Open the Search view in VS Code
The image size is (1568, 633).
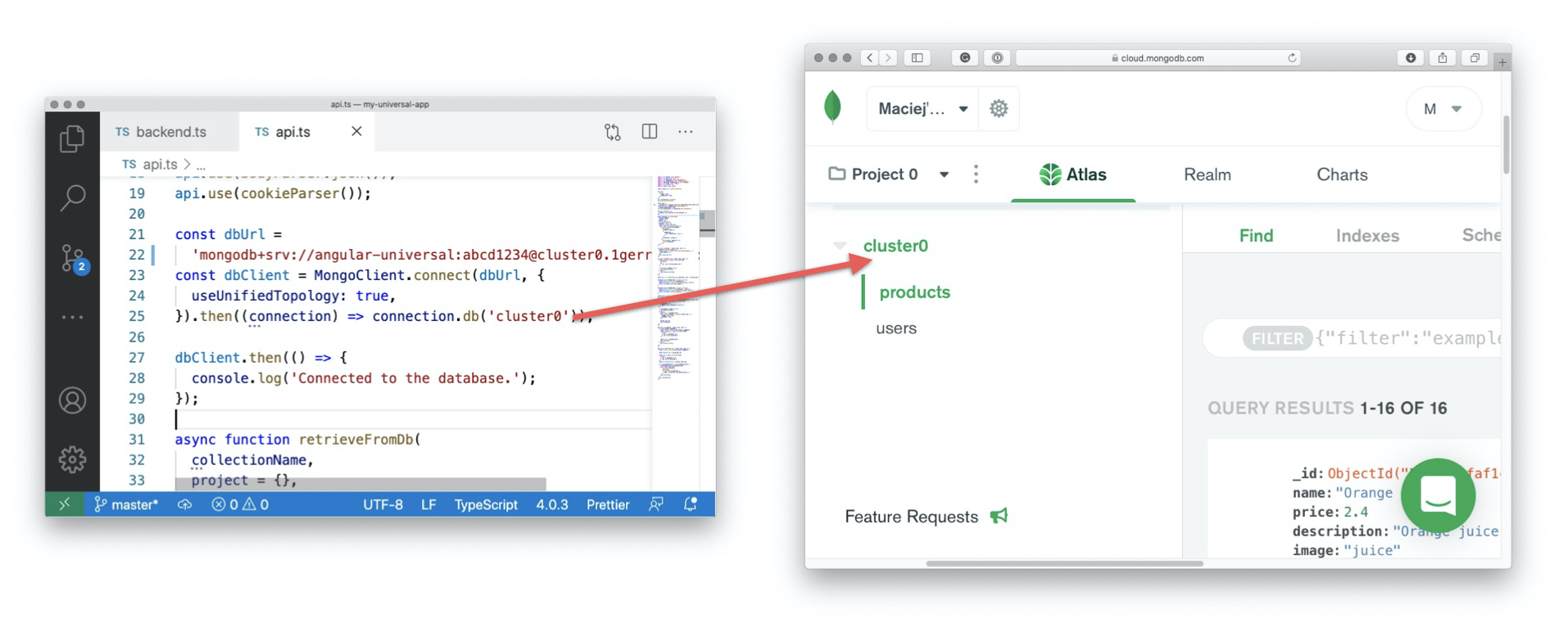[72, 197]
